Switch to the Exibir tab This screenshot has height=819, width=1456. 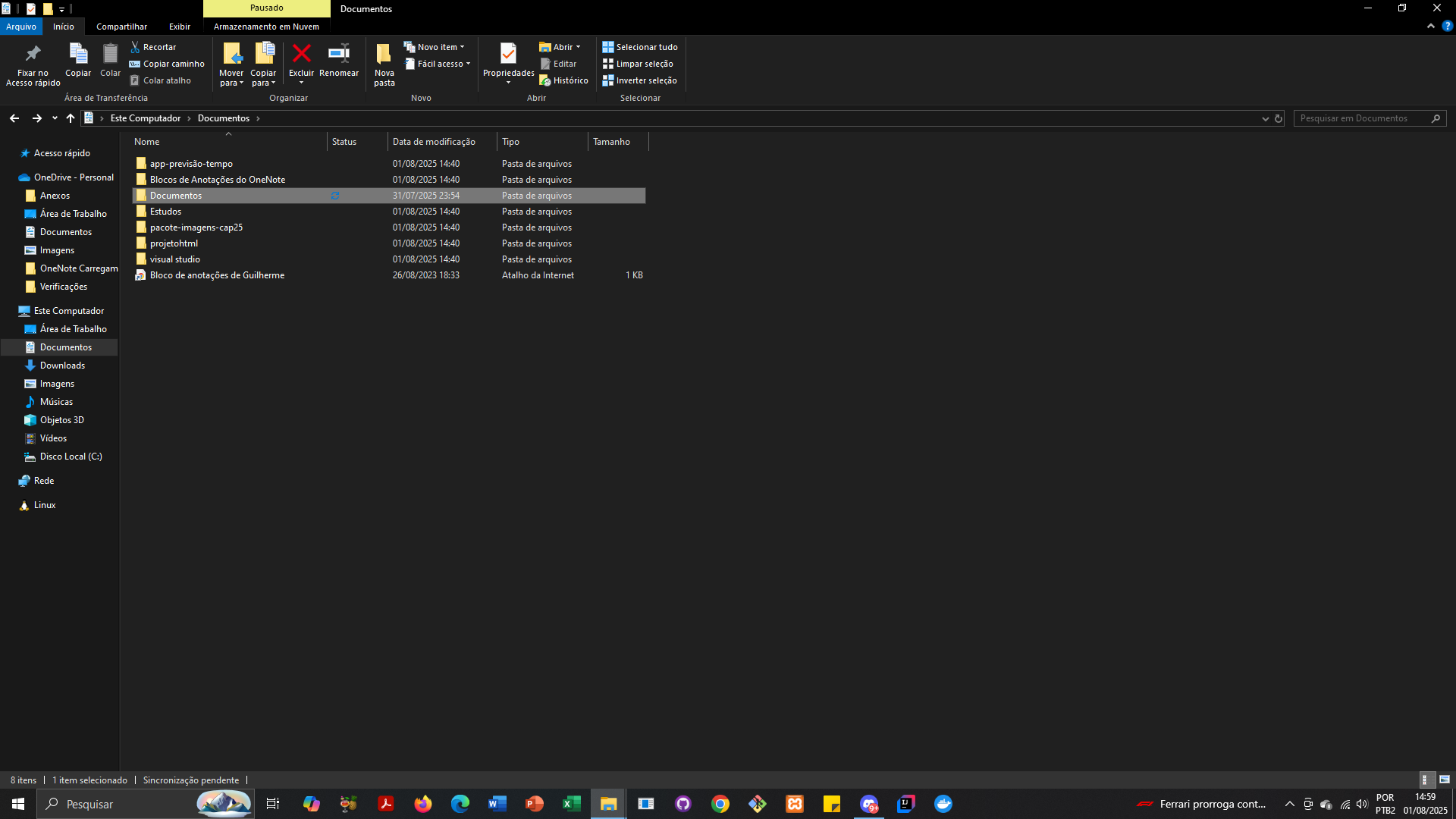coord(180,27)
